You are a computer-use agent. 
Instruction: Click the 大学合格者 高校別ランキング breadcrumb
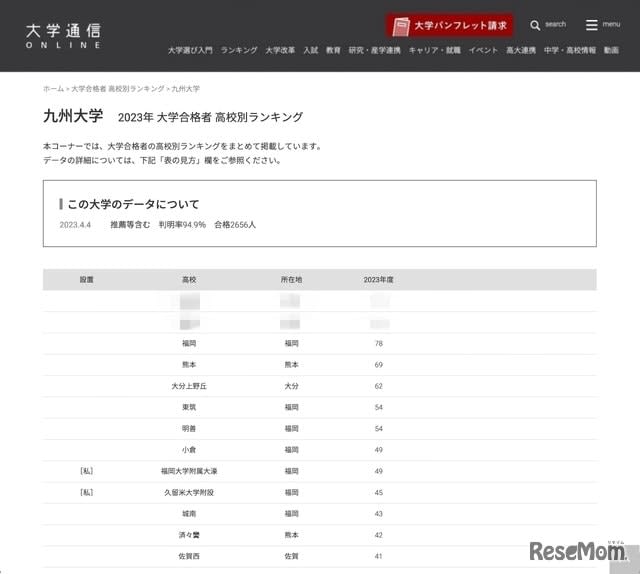(118, 89)
